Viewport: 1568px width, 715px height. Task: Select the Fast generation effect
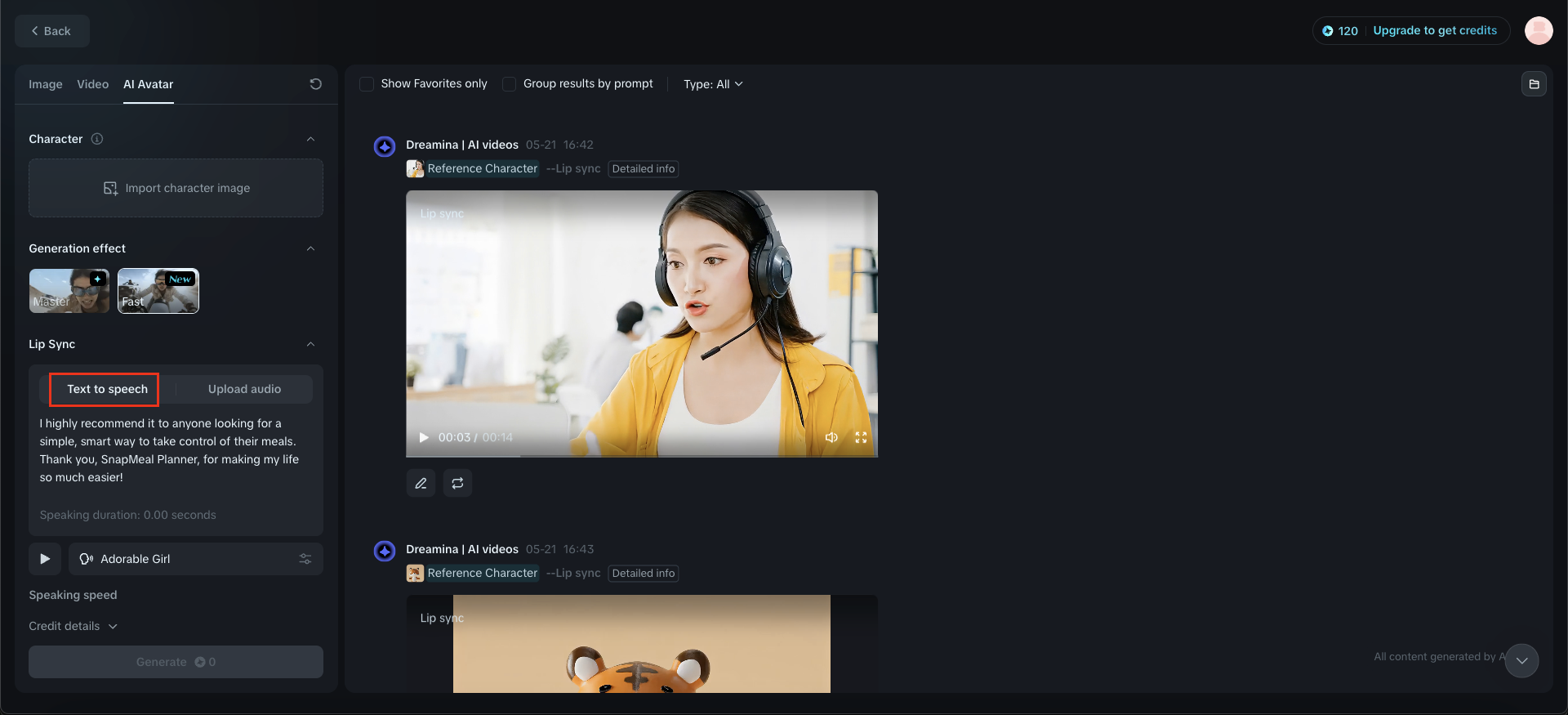click(x=158, y=291)
